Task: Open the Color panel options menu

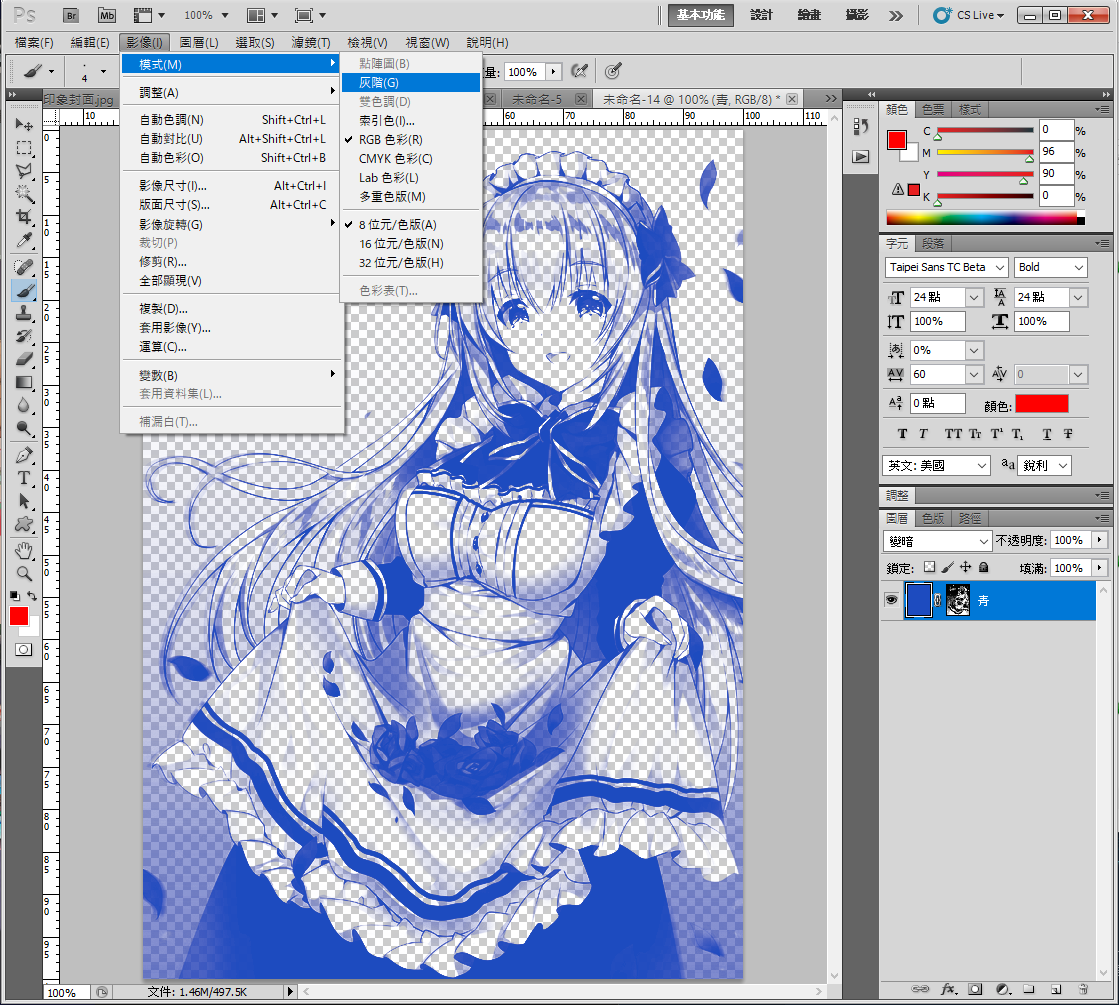Action: pyautogui.click(x=1103, y=109)
